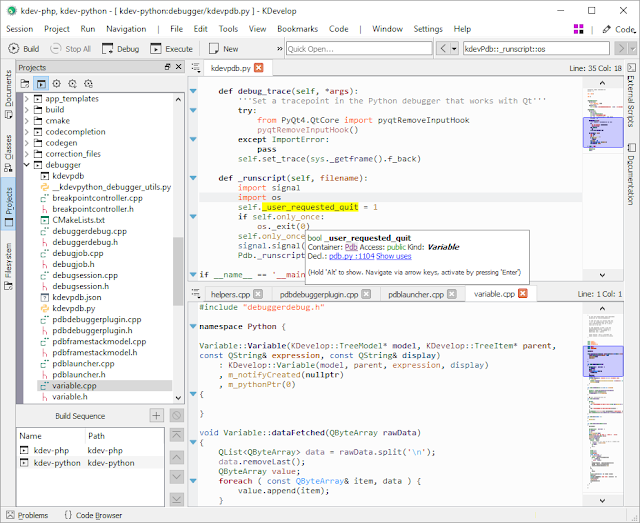The width and height of the screenshot is (640, 523).
Task: Open the Navigation menu
Action: pos(126,29)
